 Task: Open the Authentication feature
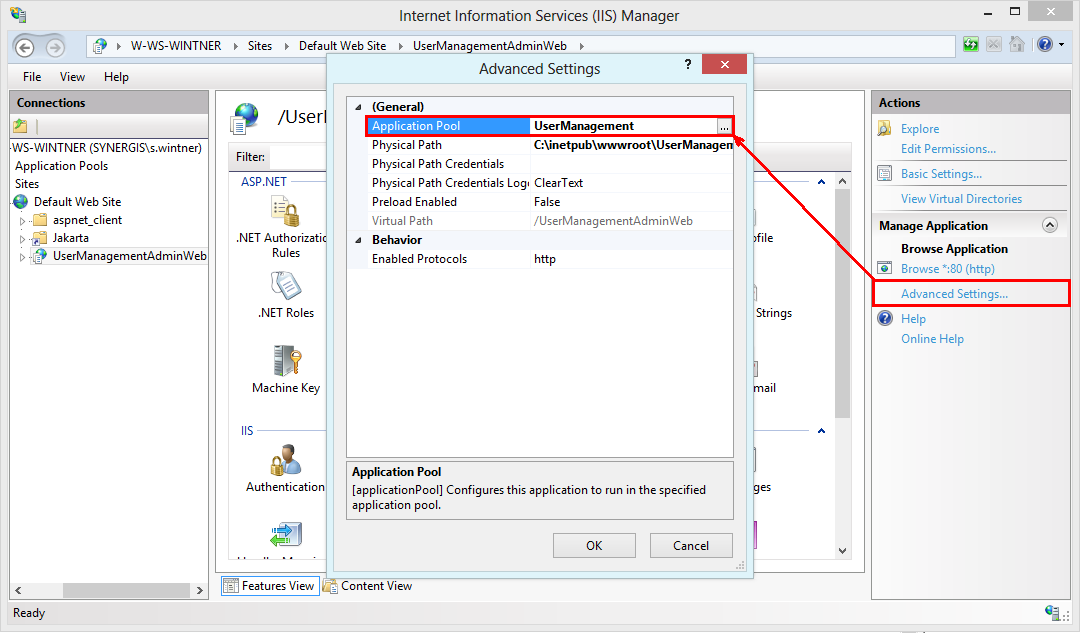click(286, 461)
